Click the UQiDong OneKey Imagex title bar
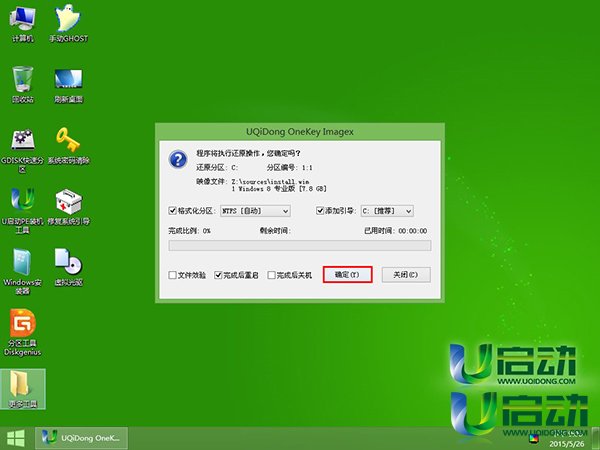Screen dimensions: 600x450 pyautogui.click(x=300, y=132)
